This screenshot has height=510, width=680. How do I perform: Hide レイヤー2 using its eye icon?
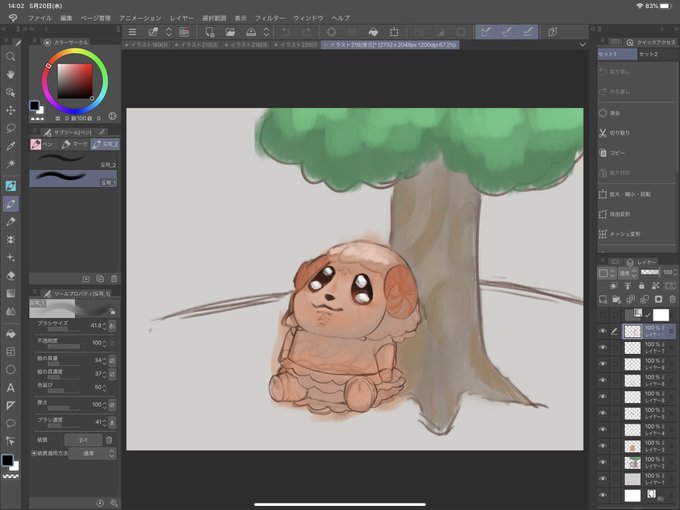(x=602, y=463)
